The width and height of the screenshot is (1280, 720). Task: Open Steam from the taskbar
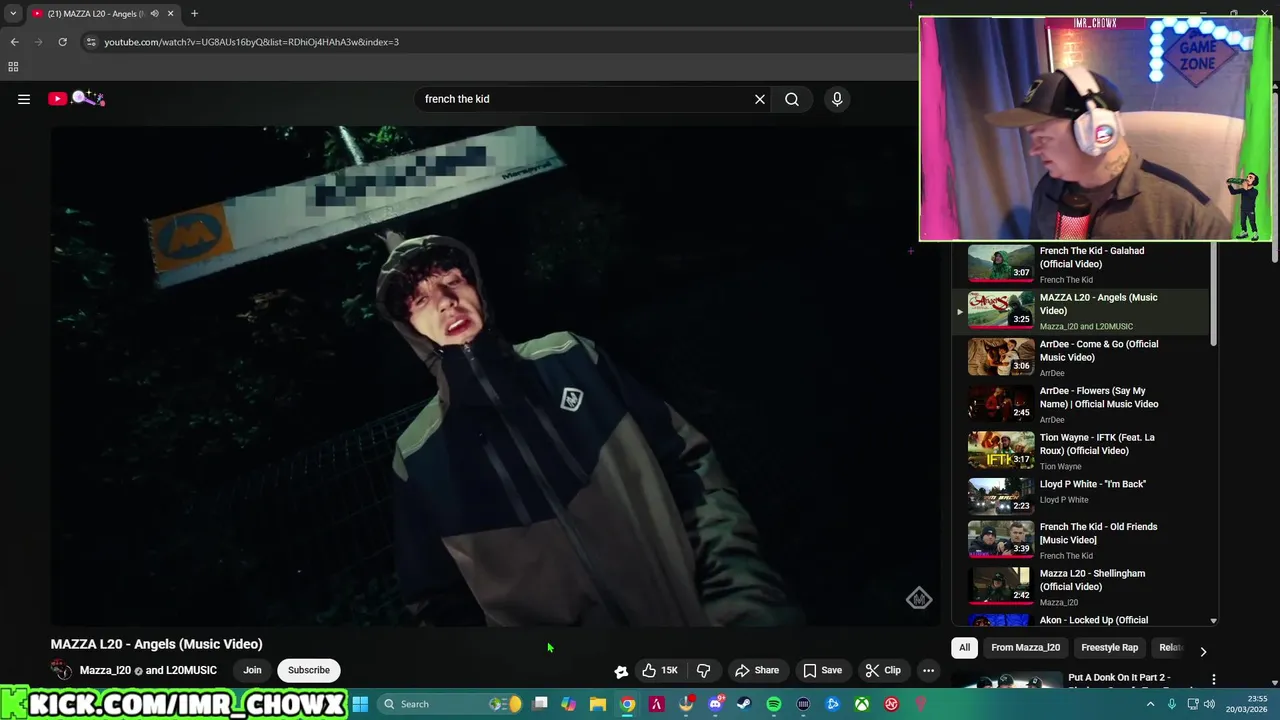point(744,704)
